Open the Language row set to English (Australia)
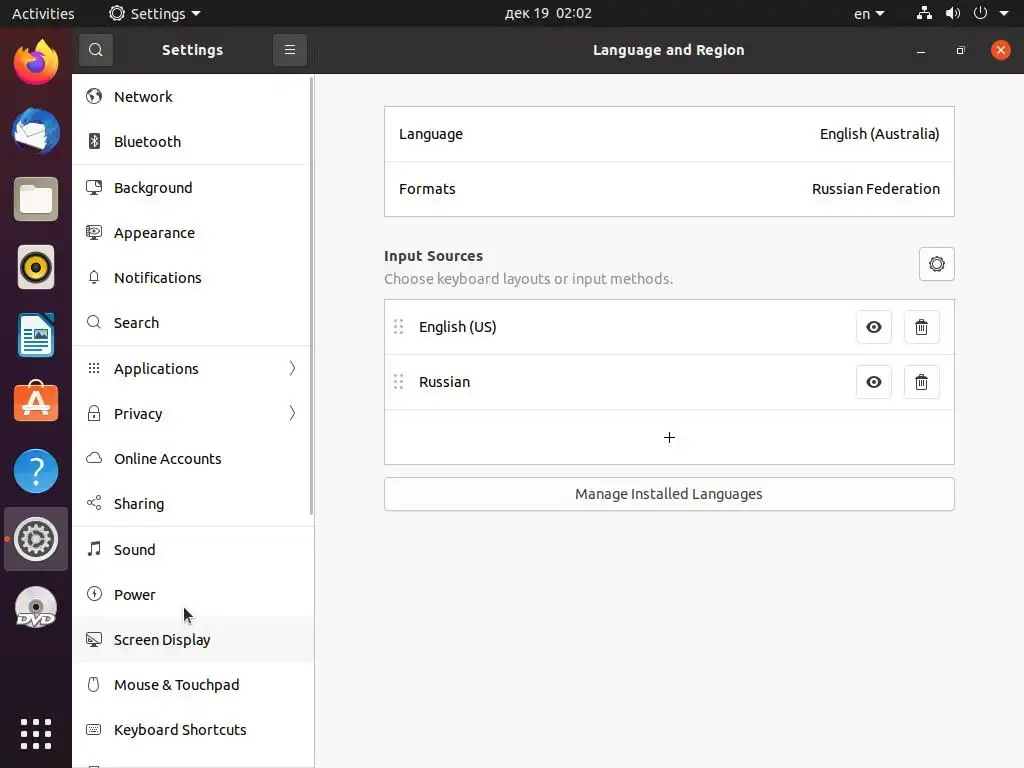Viewport: 1024px width, 768px height. (x=669, y=134)
